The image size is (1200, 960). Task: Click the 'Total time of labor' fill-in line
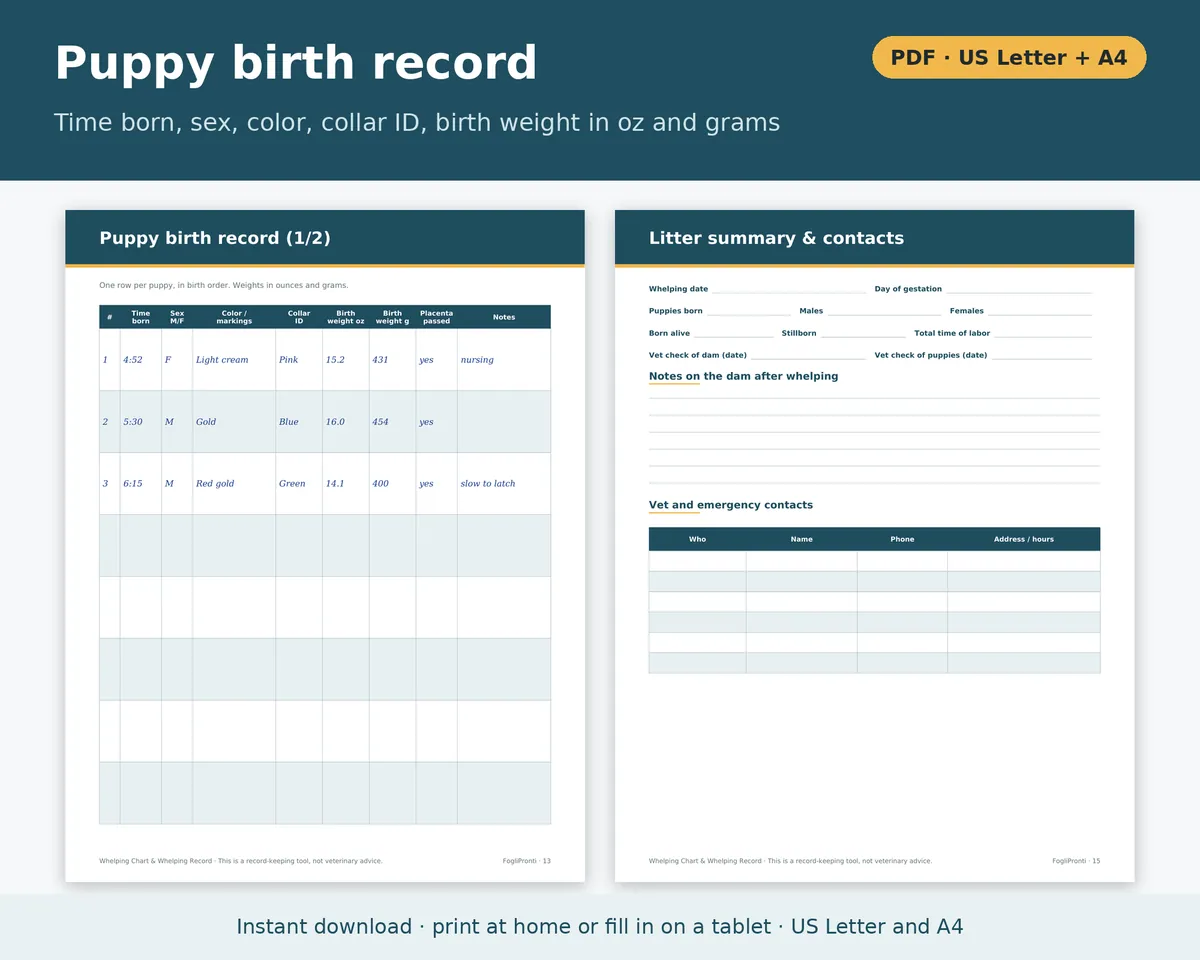(x=1043, y=334)
